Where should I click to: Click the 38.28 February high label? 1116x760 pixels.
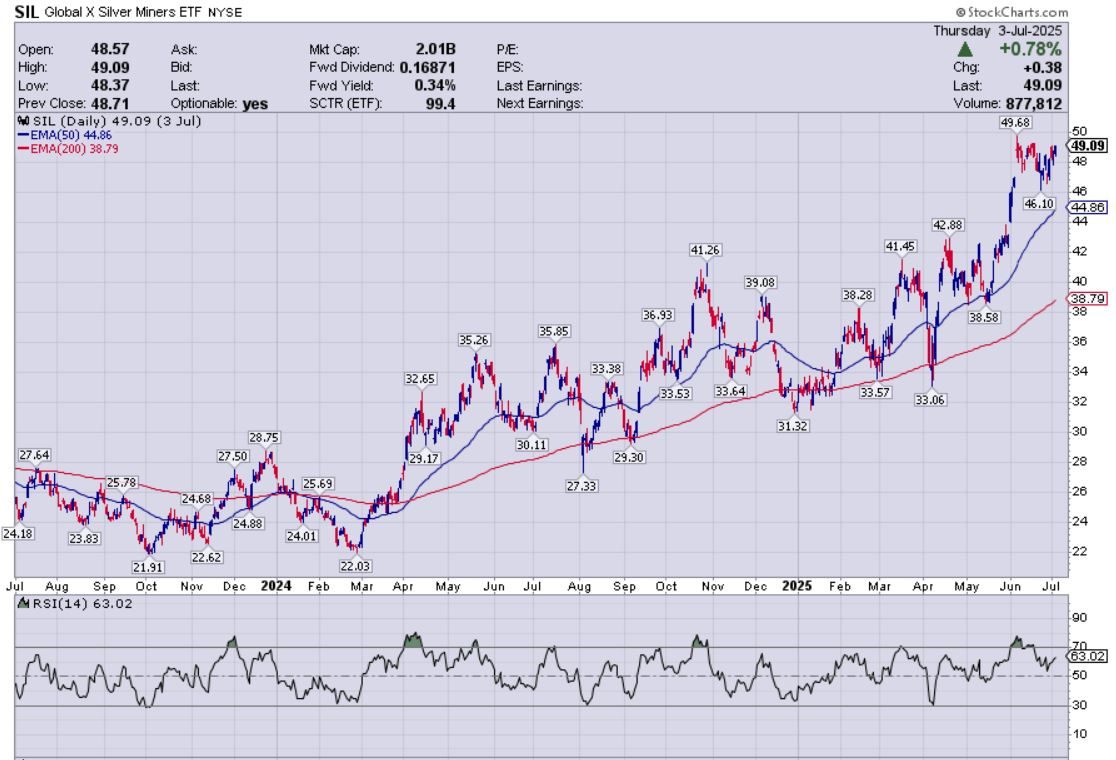(x=858, y=295)
